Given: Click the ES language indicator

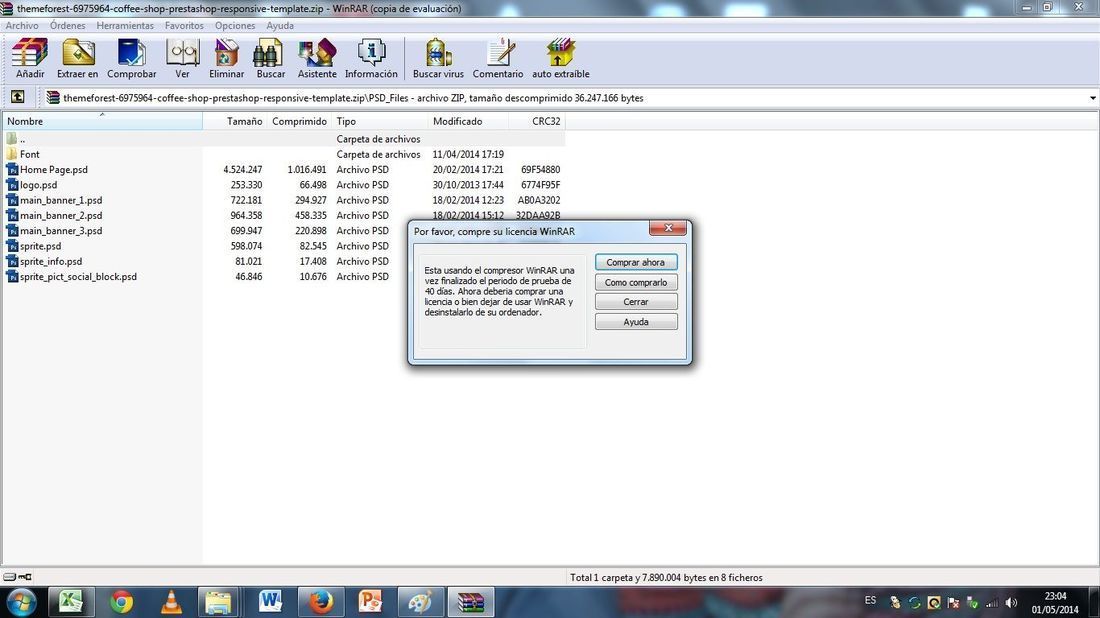Looking at the screenshot, I should coord(870,600).
